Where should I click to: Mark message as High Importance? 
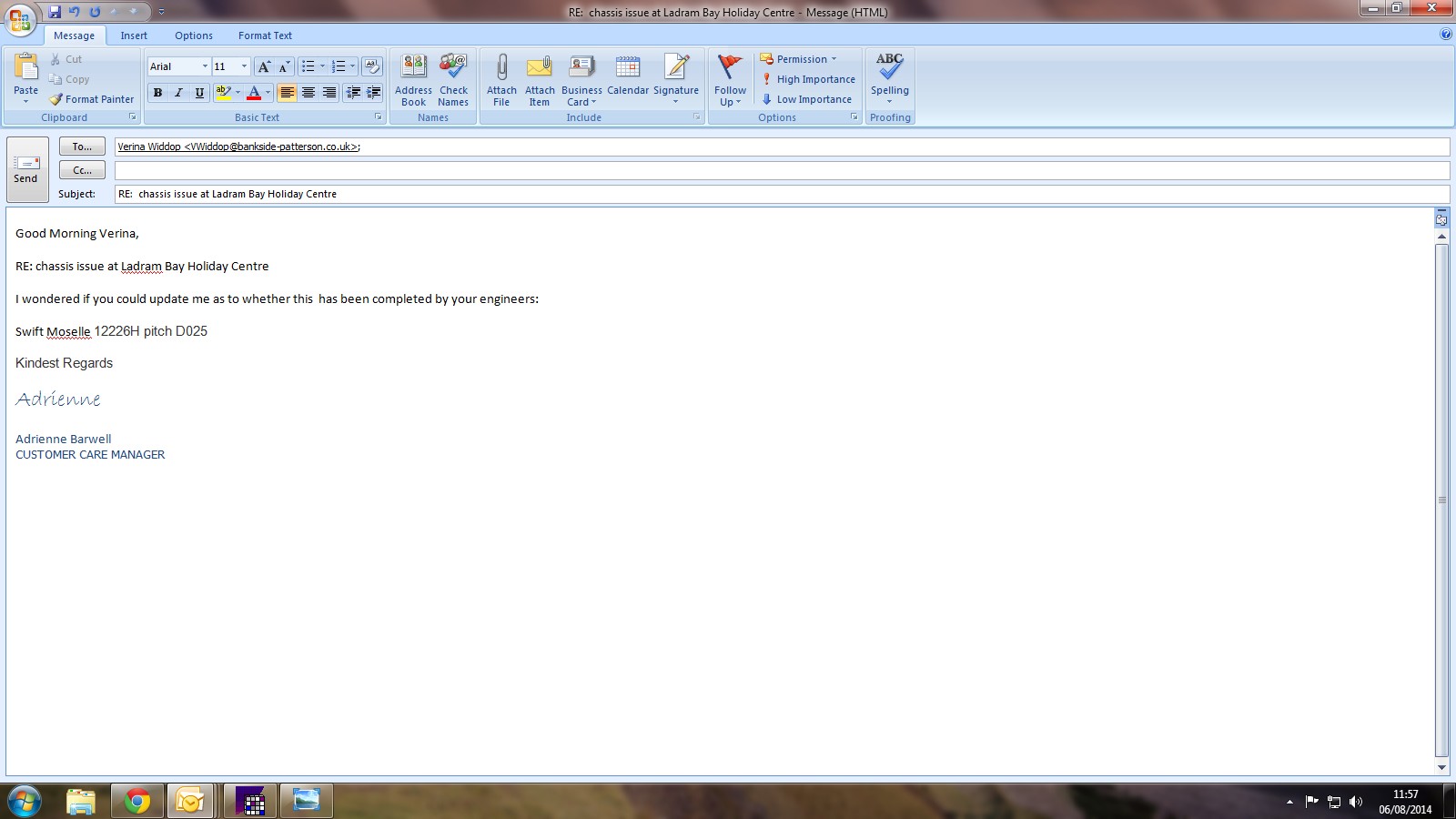808,79
